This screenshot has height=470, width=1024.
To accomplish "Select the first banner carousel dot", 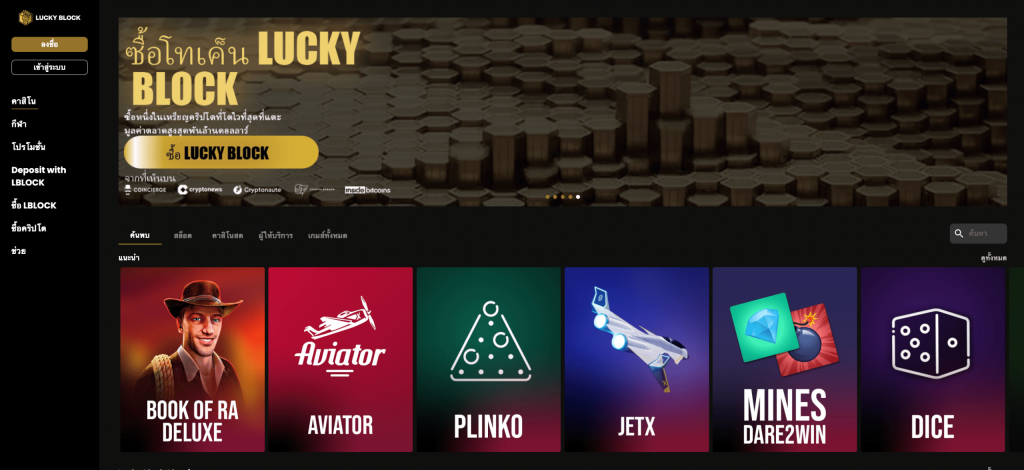I will [547, 196].
